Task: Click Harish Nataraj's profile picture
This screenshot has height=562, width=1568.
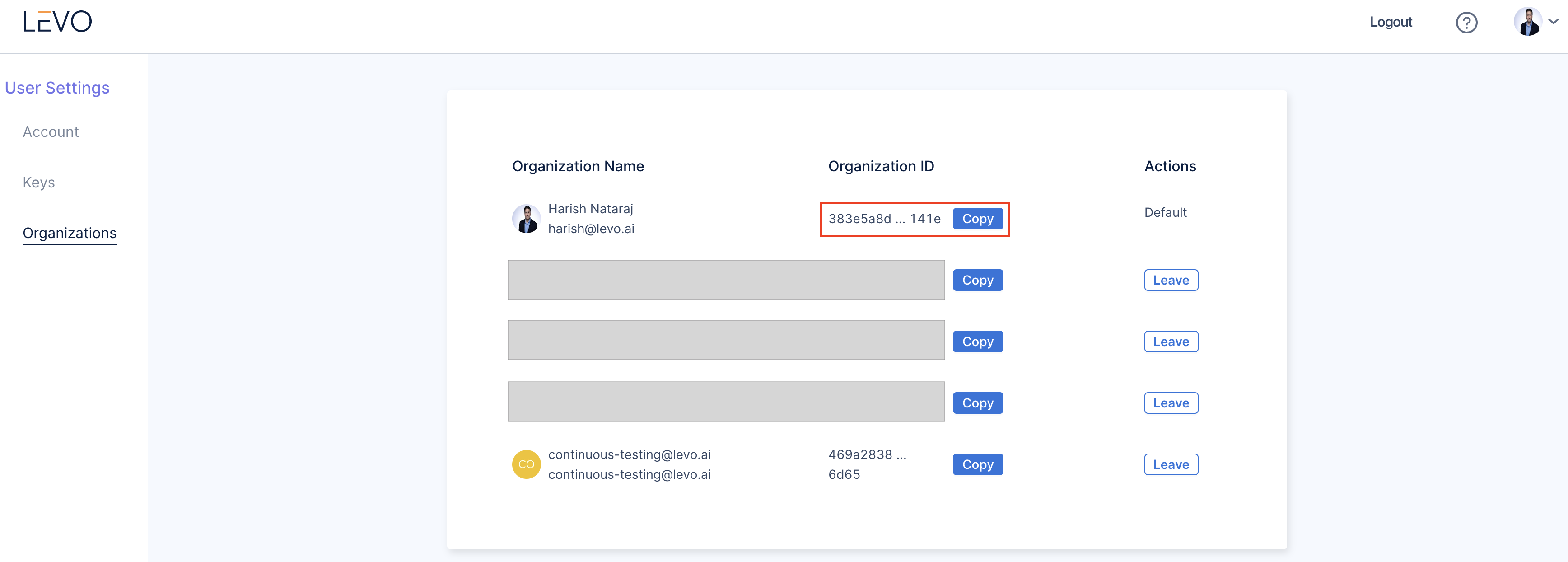Action: click(526, 218)
